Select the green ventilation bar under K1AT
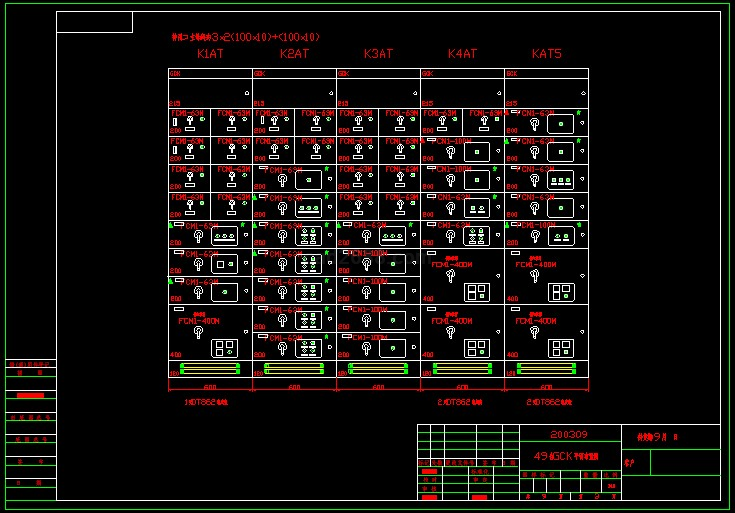735x513 pixels. coord(210,369)
